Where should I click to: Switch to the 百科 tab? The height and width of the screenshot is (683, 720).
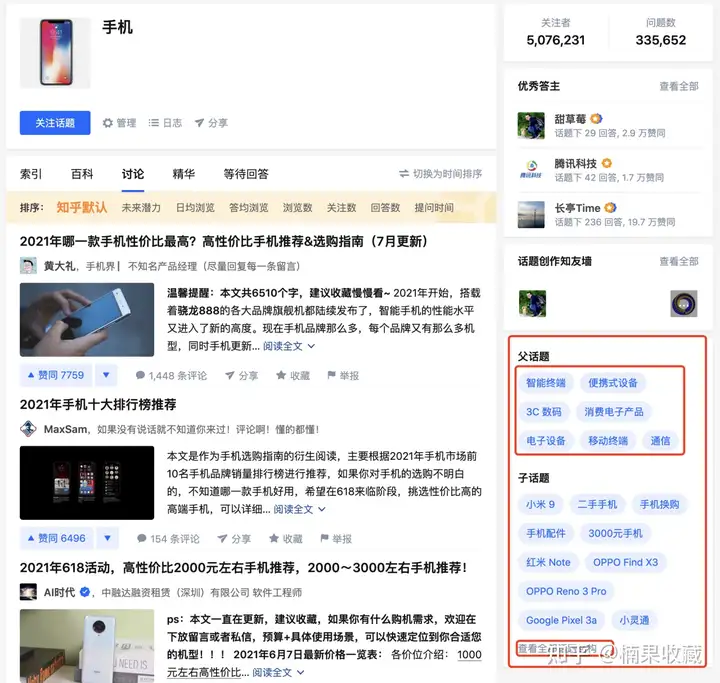click(x=82, y=174)
